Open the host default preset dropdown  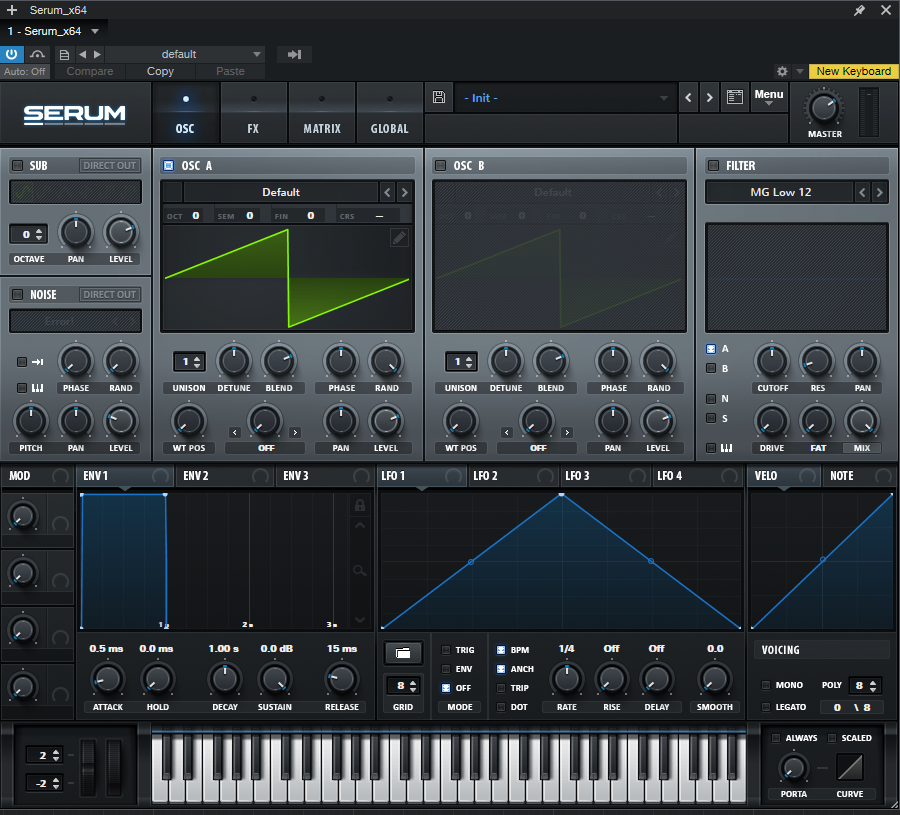tap(185, 54)
